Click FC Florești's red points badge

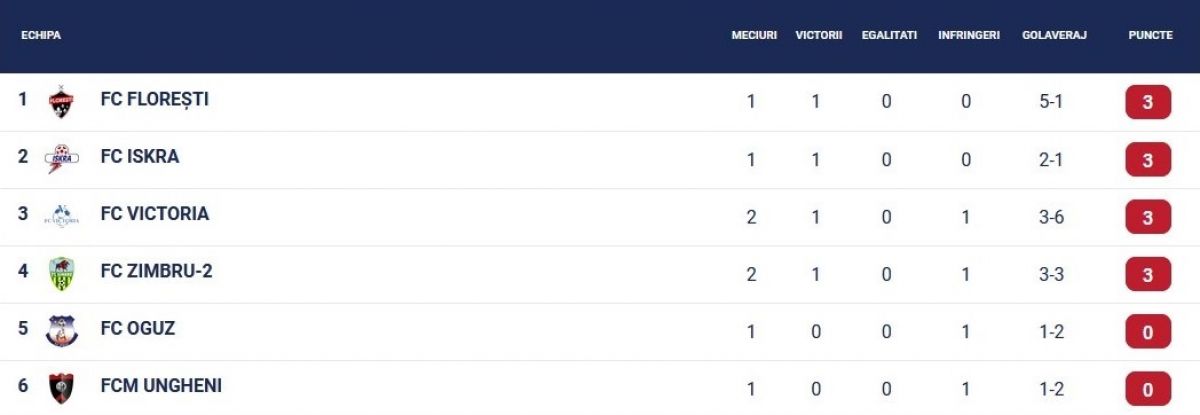[x=1148, y=103]
